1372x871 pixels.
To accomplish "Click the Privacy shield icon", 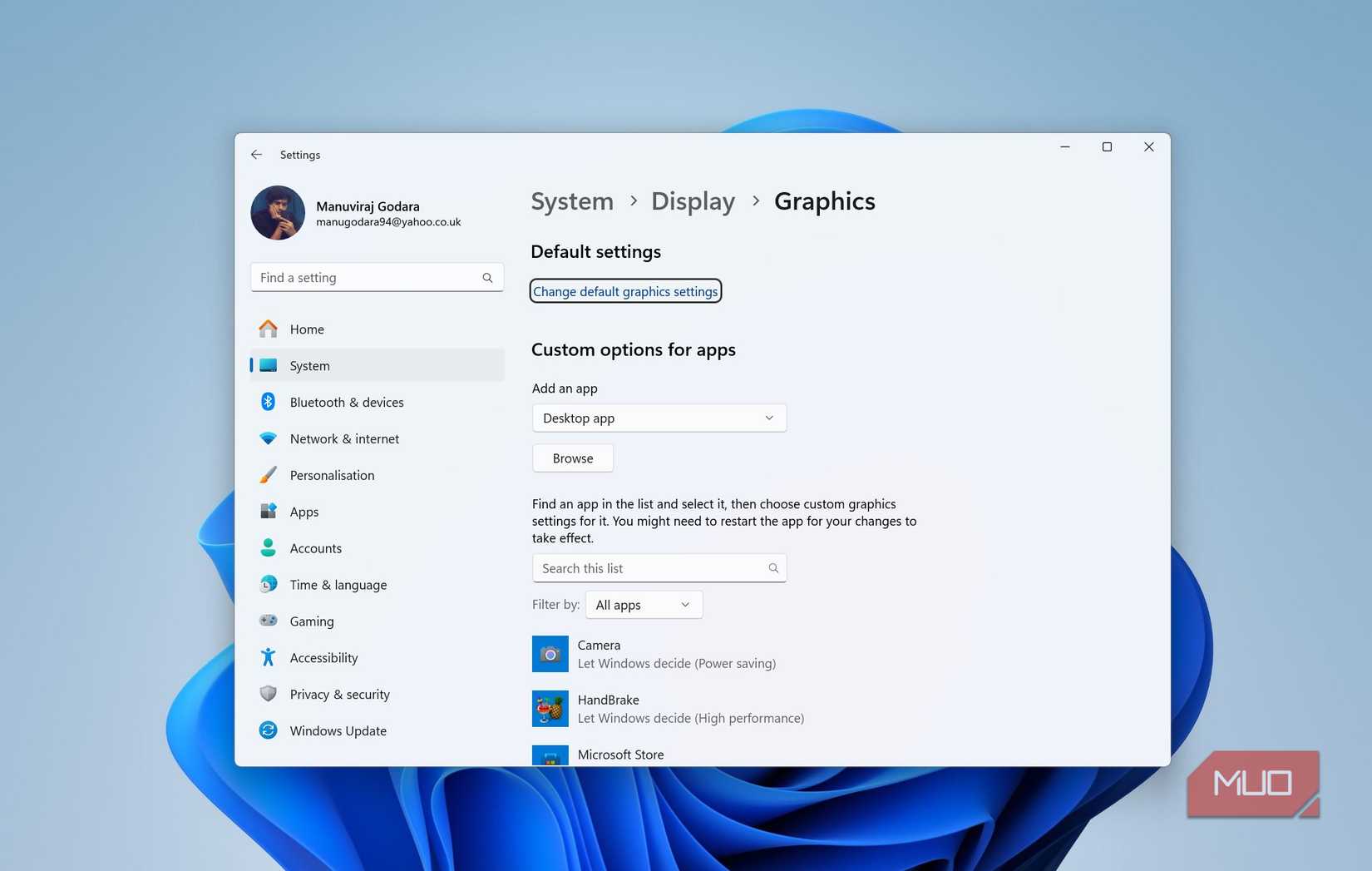I will pos(268,694).
